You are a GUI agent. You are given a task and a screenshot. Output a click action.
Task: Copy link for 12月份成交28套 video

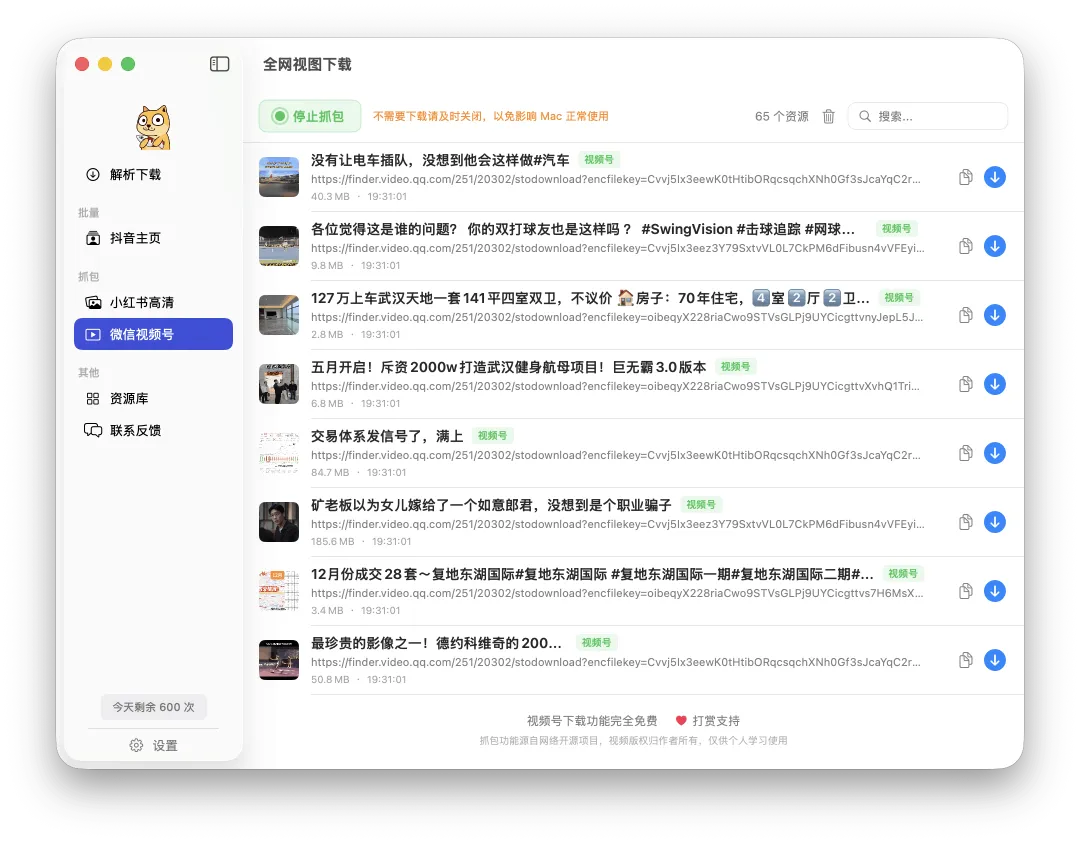coord(966,591)
